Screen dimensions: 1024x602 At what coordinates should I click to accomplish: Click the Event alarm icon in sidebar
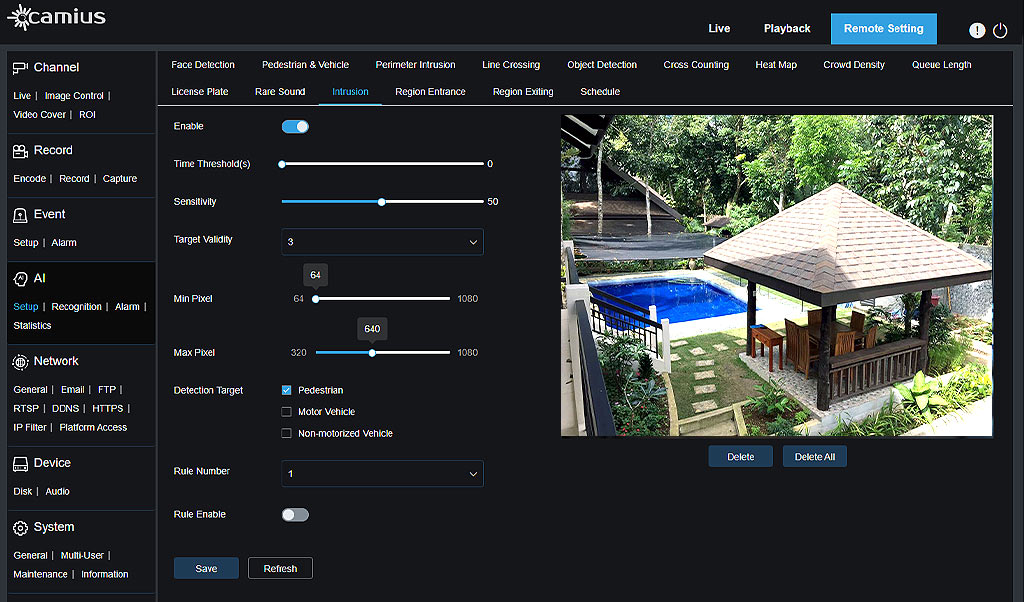click(20, 215)
